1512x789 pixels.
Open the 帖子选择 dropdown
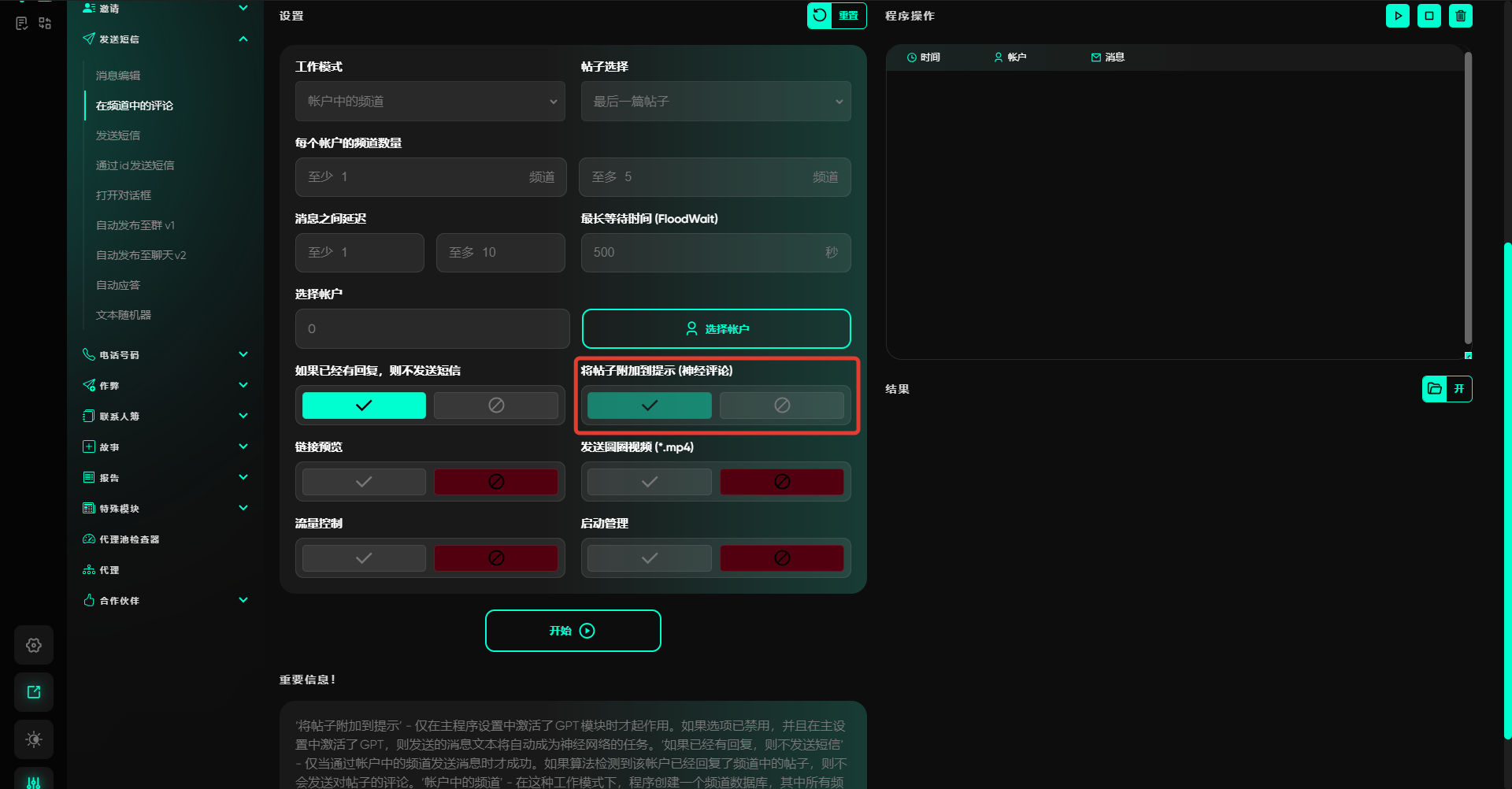point(716,102)
